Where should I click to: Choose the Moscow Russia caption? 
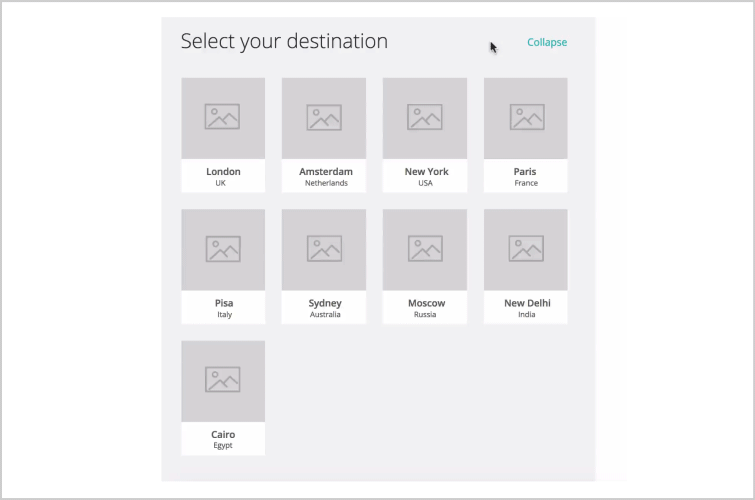[426, 308]
